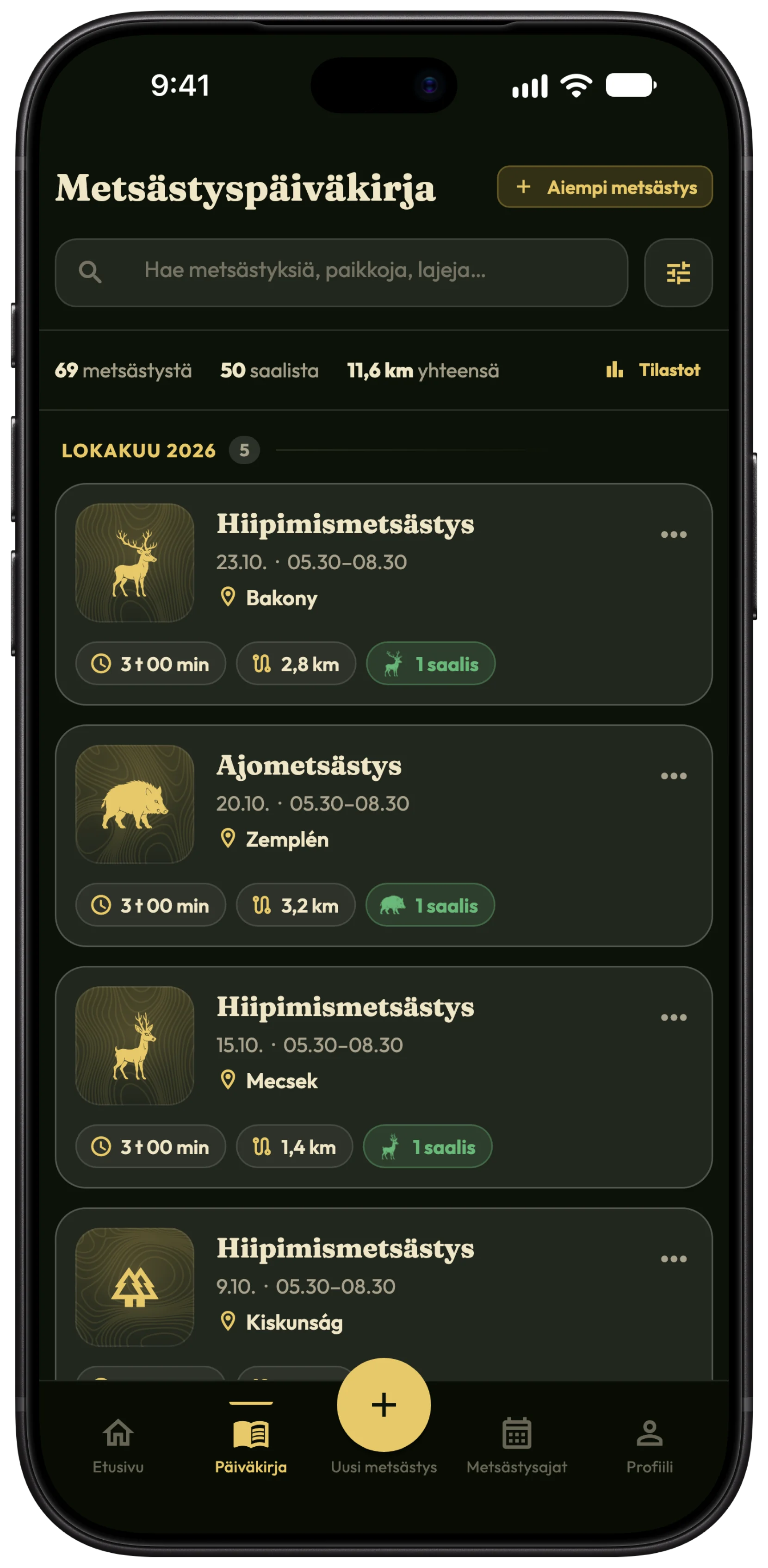This screenshot has height=1568, width=768.
Task: Open more options for Kiskunság hunt
Action: pyautogui.click(x=673, y=1259)
